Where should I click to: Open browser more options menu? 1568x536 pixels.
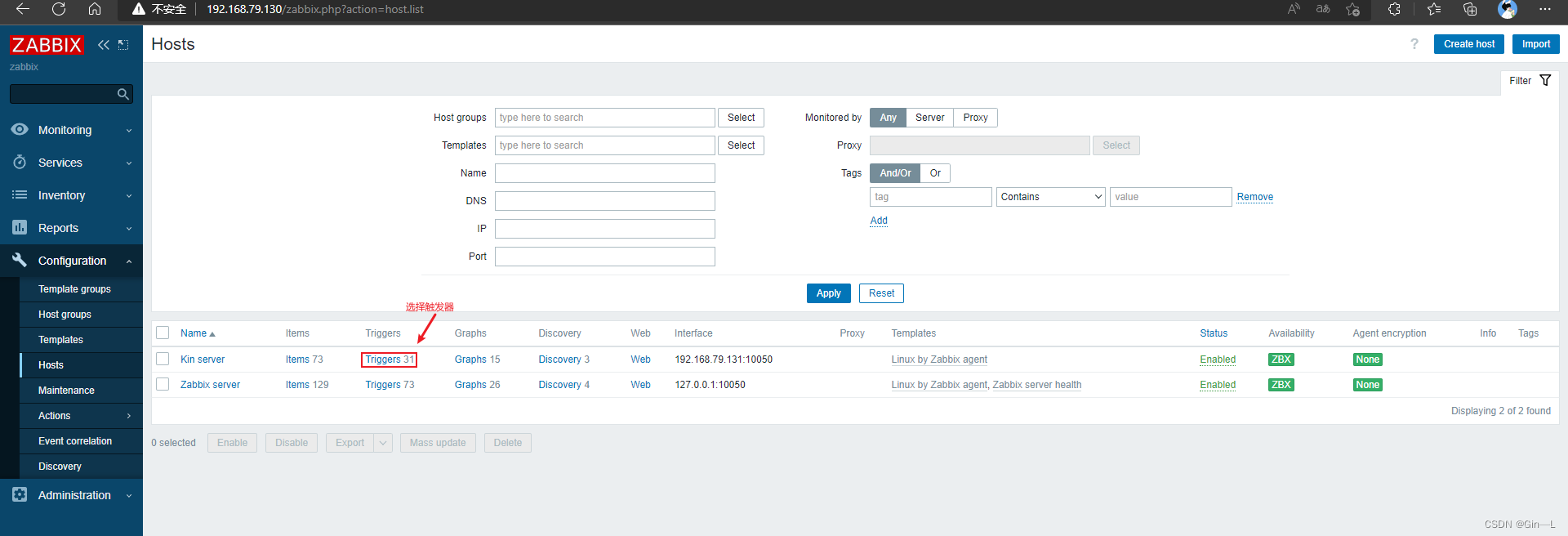coord(1544,9)
